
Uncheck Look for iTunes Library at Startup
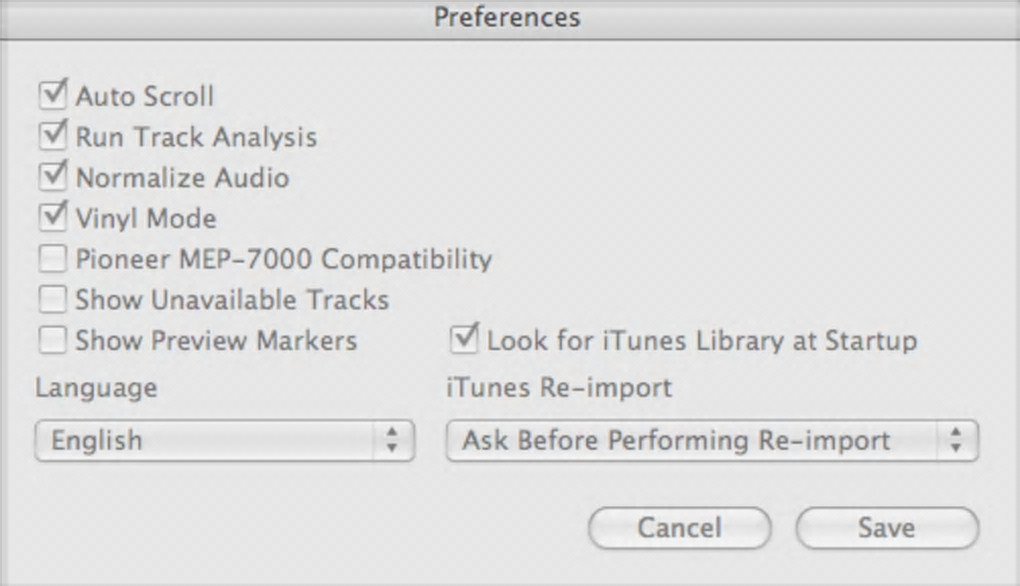464,340
